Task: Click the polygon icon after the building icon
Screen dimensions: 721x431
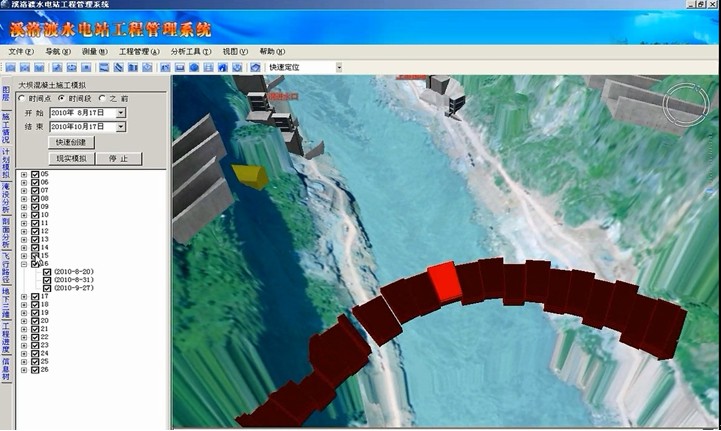Action: pyautogui.click(x=147, y=68)
